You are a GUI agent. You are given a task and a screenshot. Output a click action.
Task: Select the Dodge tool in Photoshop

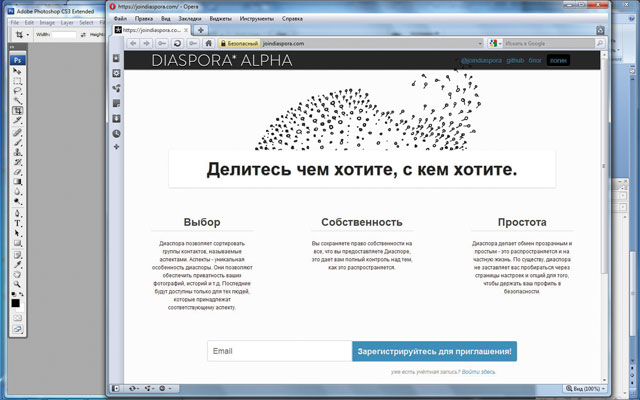pos(17,201)
